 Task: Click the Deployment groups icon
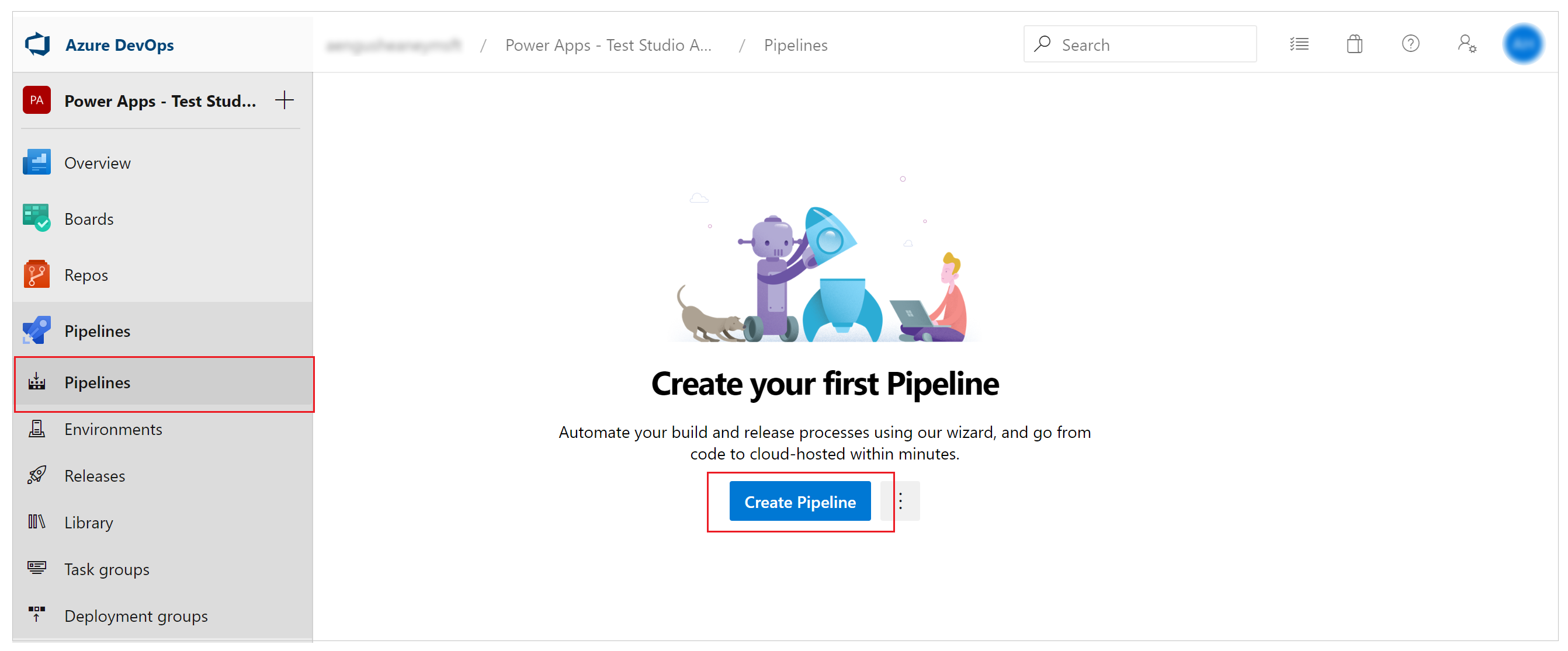tap(36, 616)
